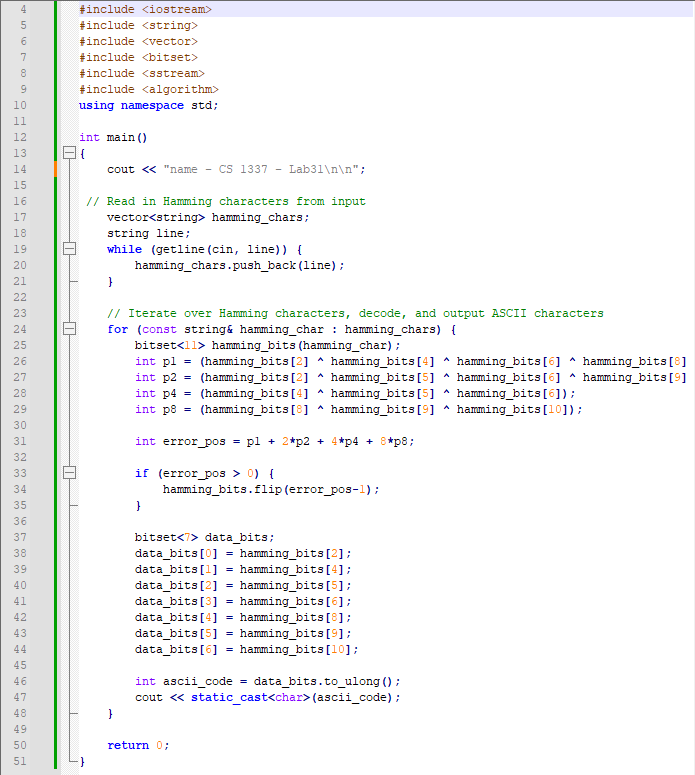Click line number 51 in gutter
The width and height of the screenshot is (695, 775).
pyautogui.click(x=20, y=761)
